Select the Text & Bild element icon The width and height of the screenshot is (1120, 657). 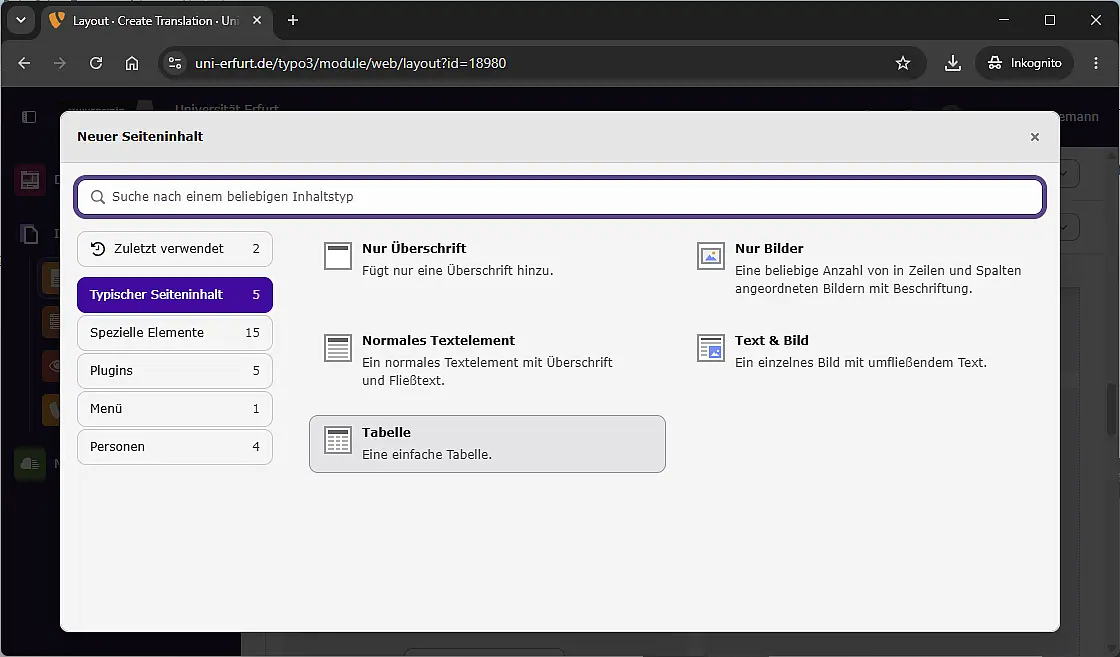(x=711, y=348)
